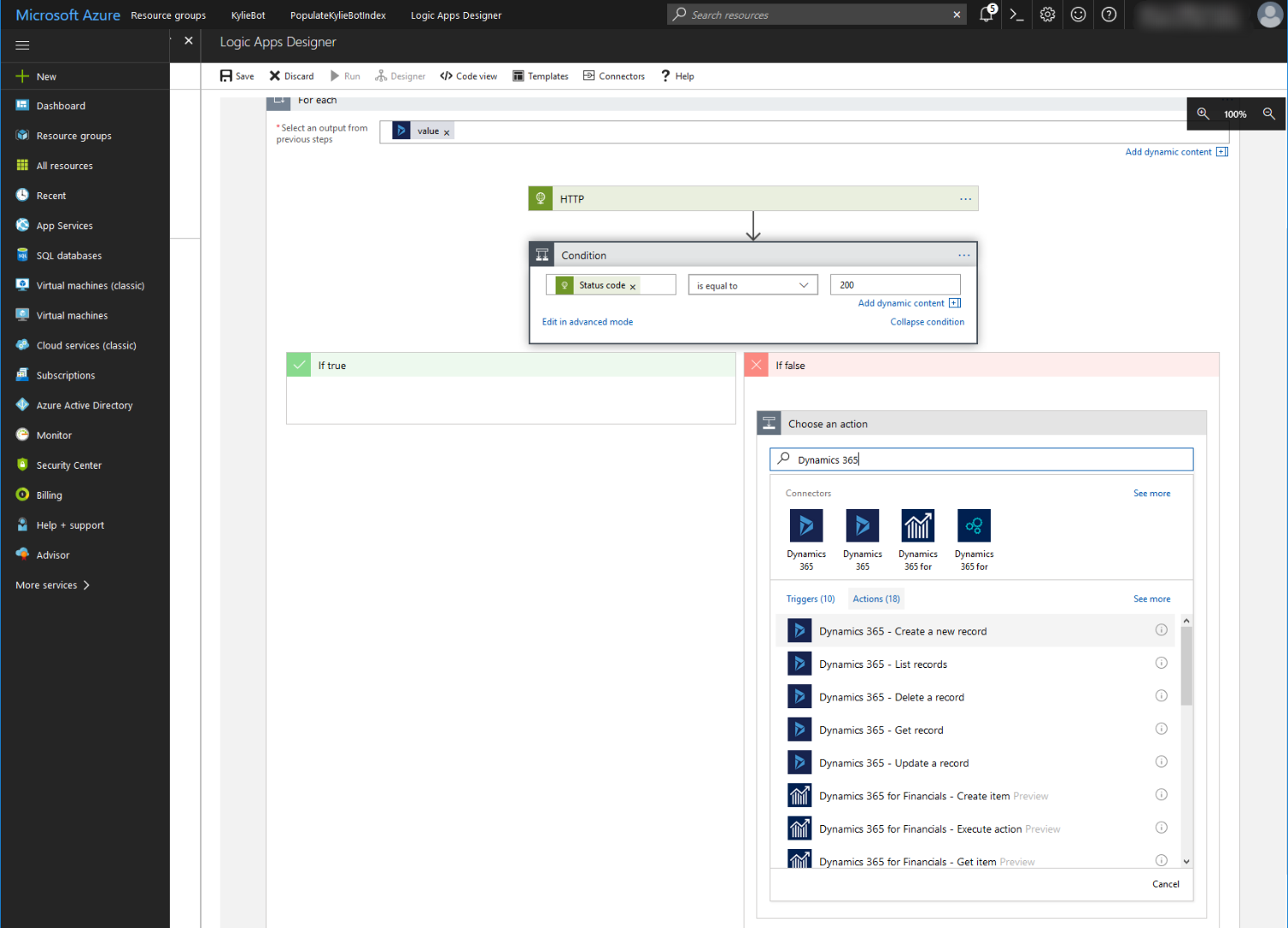Viewport: 1288px width, 928px height.
Task: Open Connectors from the toolbar
Action: (x=614, y=76)
